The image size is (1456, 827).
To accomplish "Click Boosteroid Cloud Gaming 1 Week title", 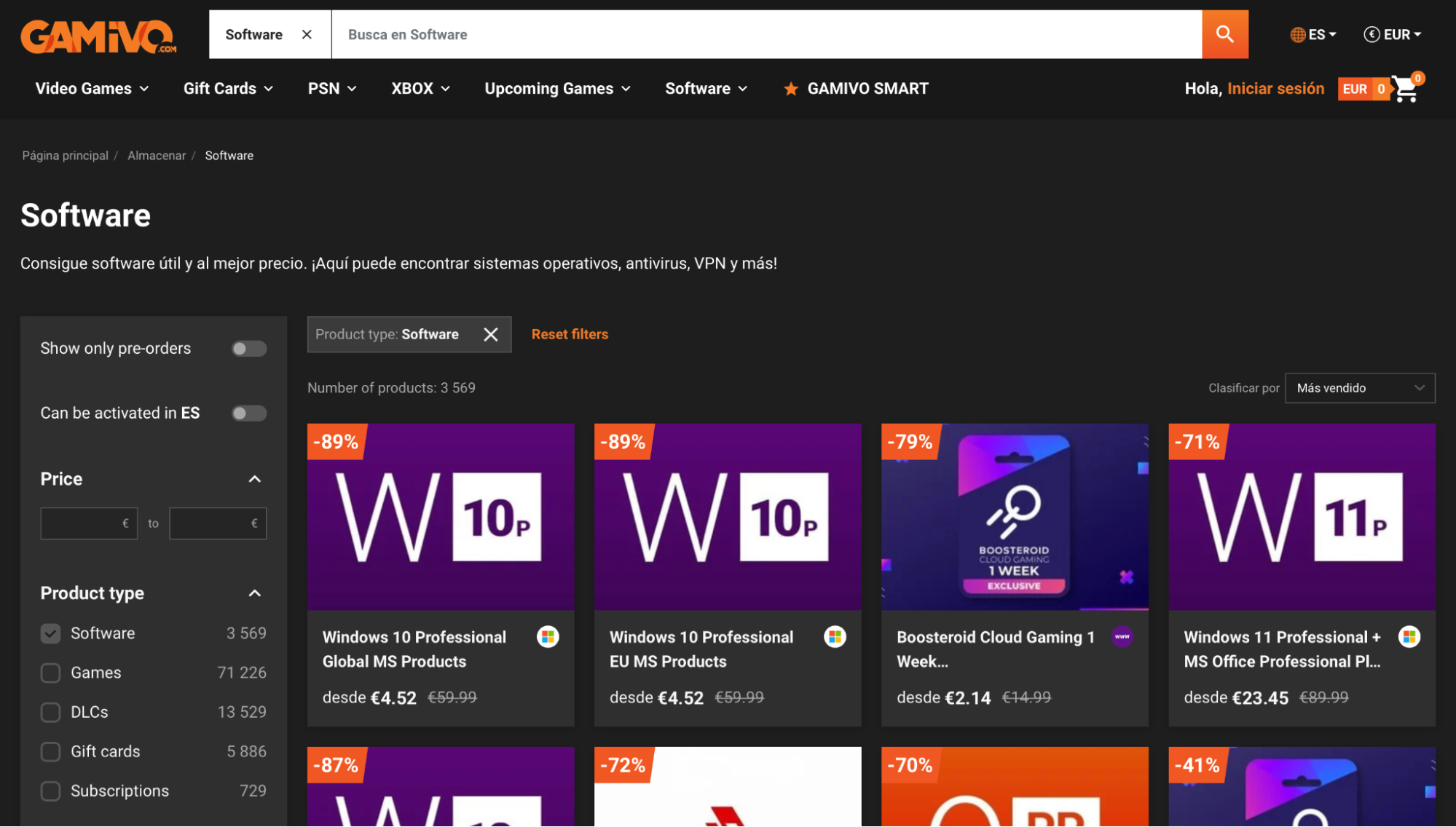I will coord(996,649).
